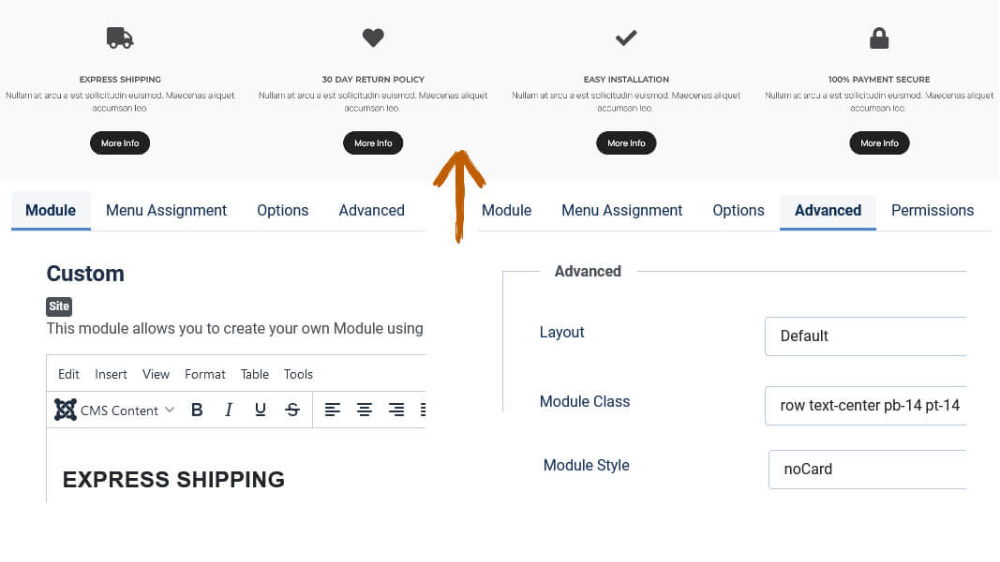Open the CMS Content dropdown
This screenshot has width=1000, height=562.
[127, 410]
